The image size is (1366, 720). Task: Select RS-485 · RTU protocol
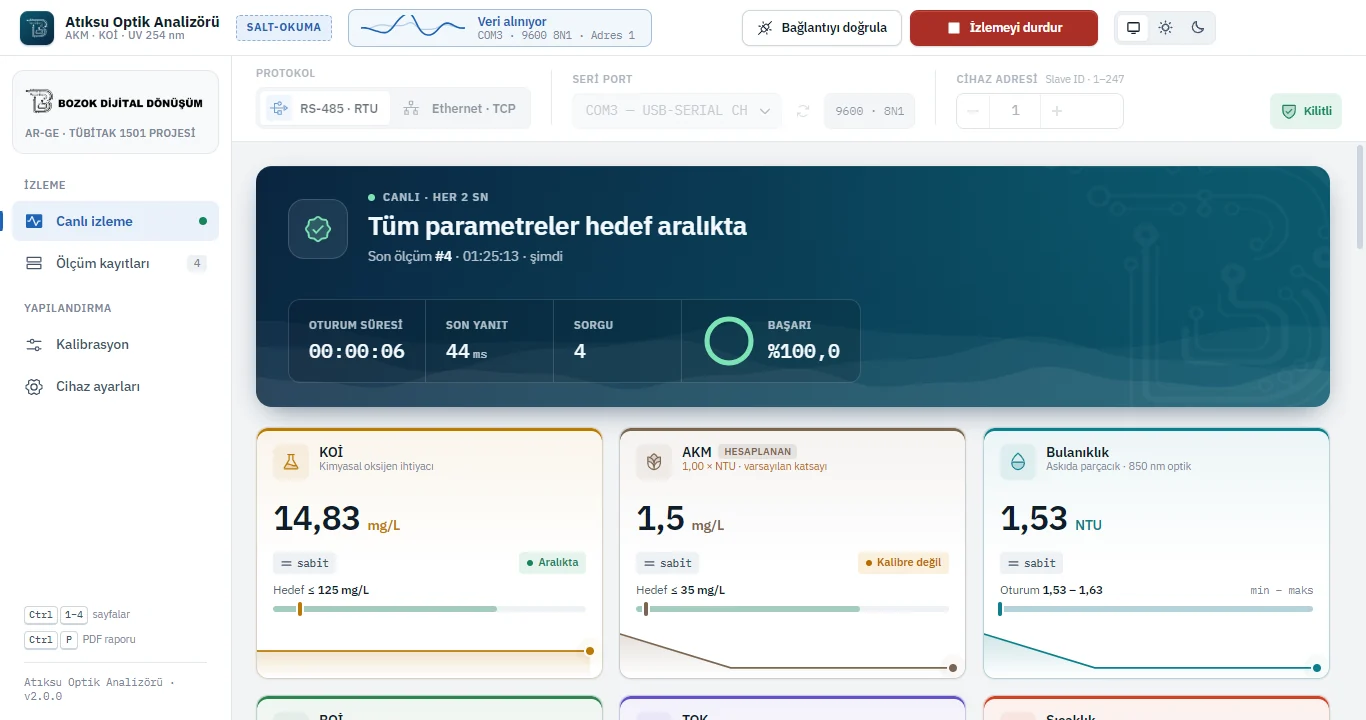click(324, 108)
